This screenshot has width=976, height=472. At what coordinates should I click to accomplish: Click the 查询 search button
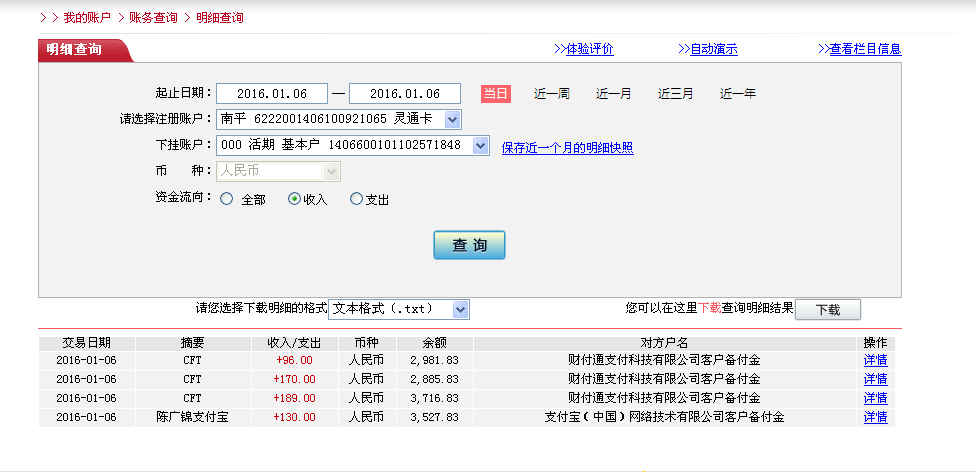coord(469,245)
